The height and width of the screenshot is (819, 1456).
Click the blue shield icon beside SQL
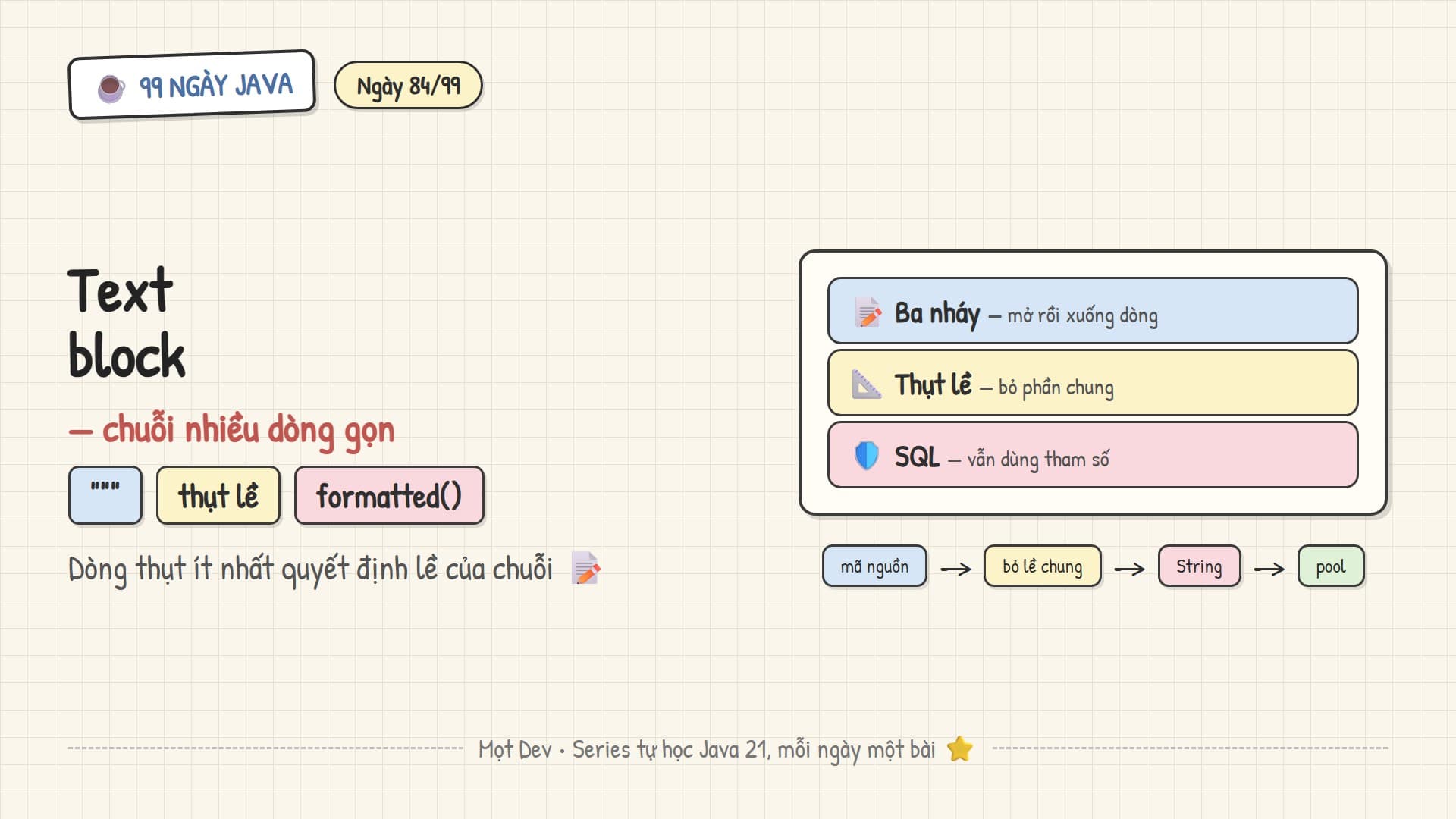coord(866,456)
